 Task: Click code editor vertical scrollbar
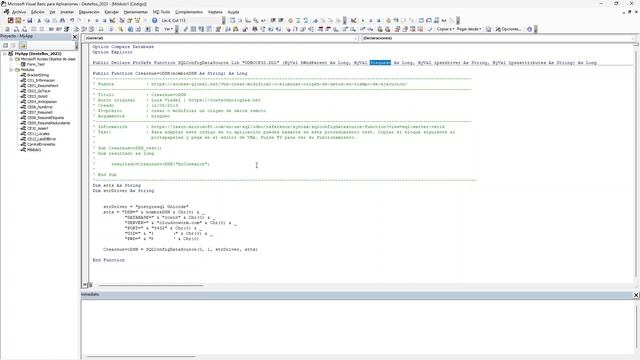pyautogui.click(x=636, y=161)
